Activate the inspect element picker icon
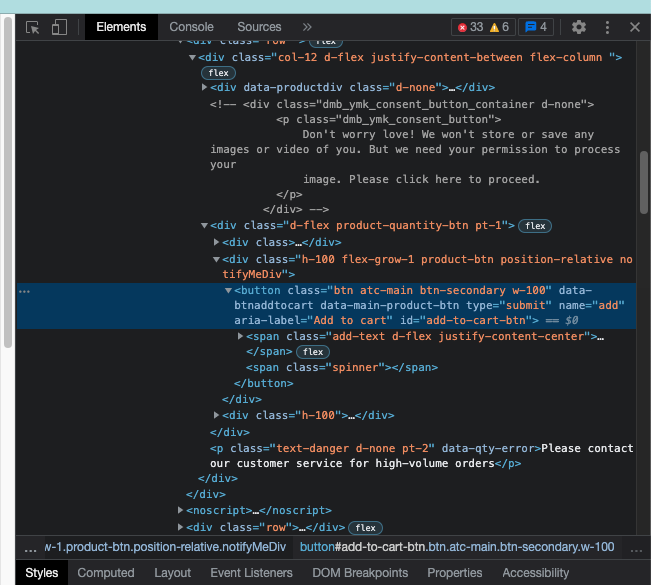651x585 pixels. pos(33,28)
